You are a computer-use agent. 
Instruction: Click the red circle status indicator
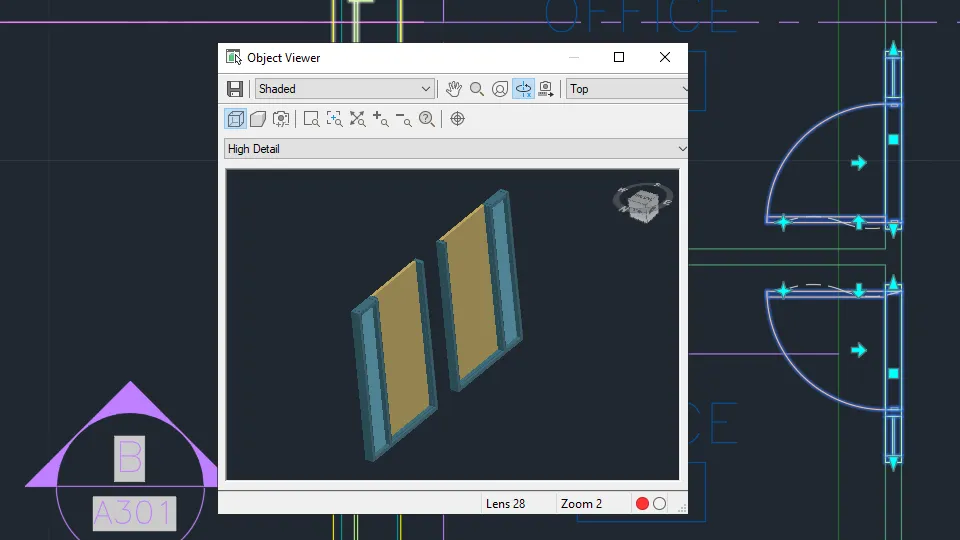(642, 503)
